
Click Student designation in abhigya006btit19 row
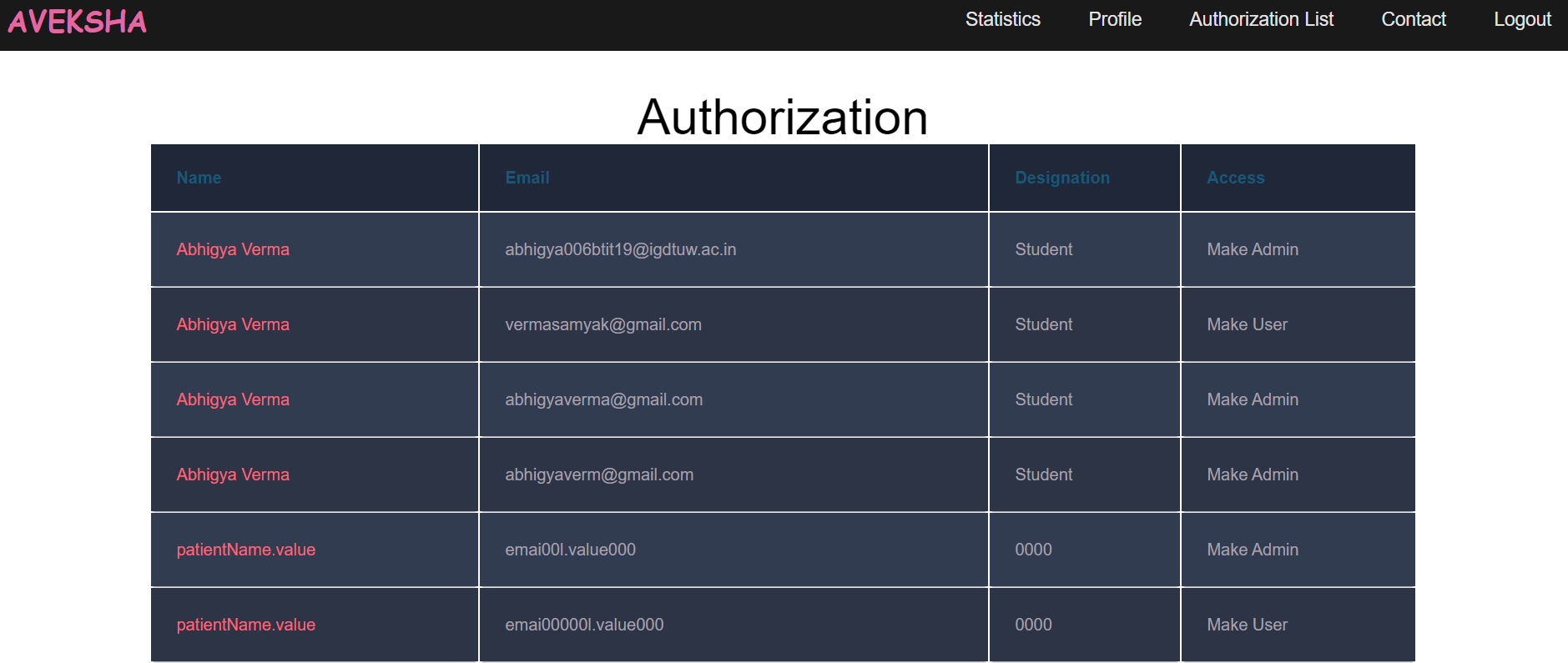tap(1043, 249)
